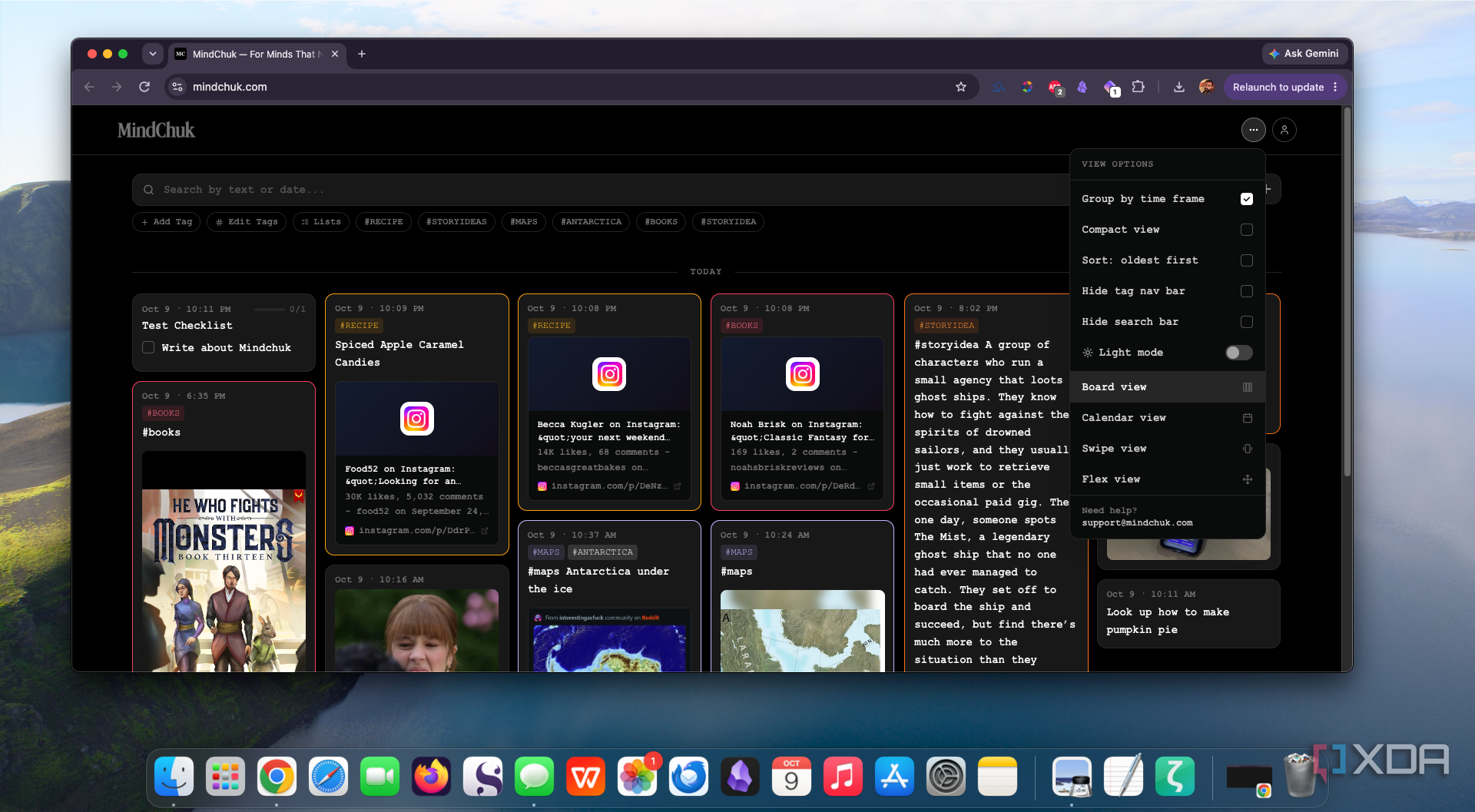Click the Ask Gemini button
Viewport: 1475px width, 812px height.
(x=1304, y=54)
